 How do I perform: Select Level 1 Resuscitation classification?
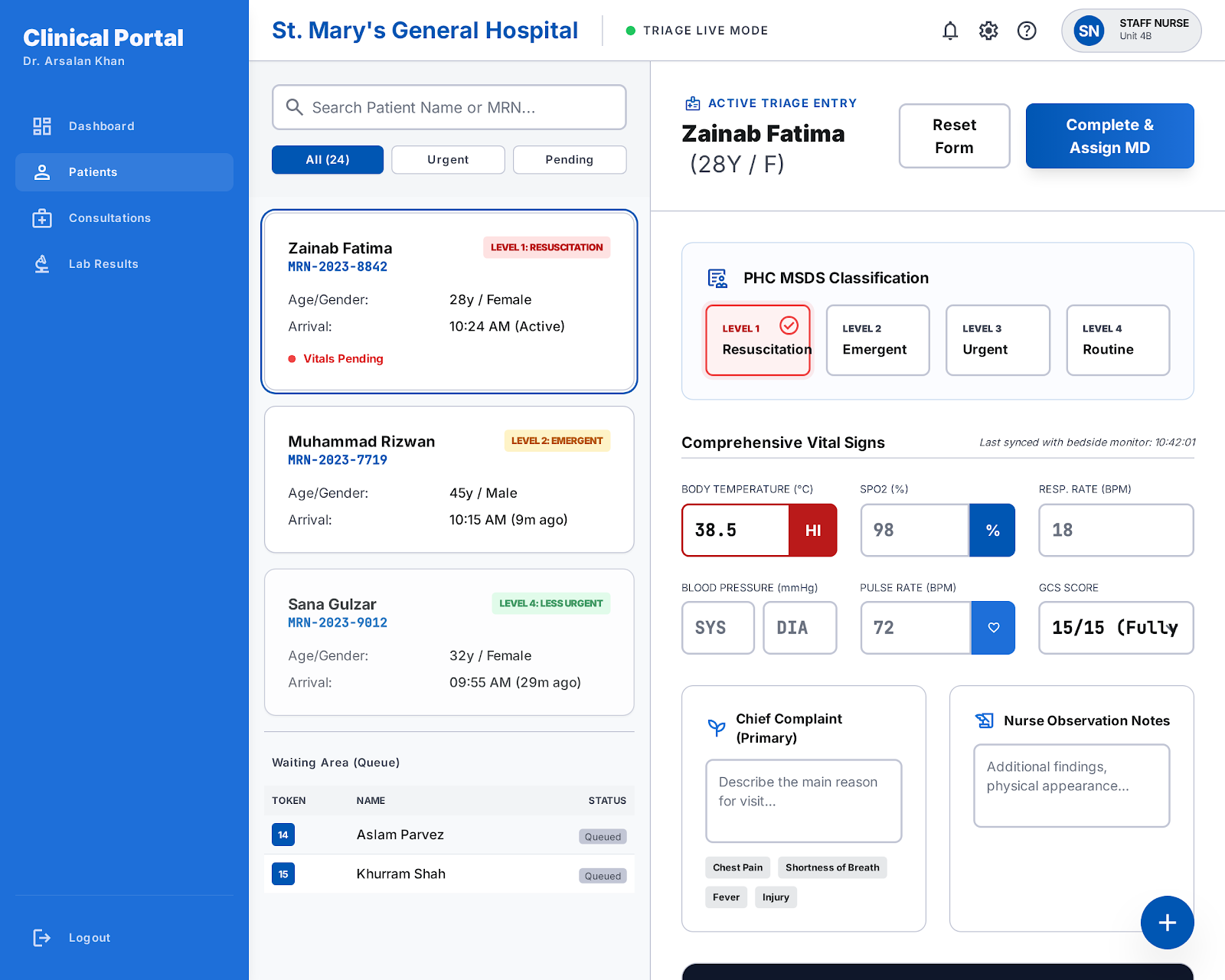758,340
